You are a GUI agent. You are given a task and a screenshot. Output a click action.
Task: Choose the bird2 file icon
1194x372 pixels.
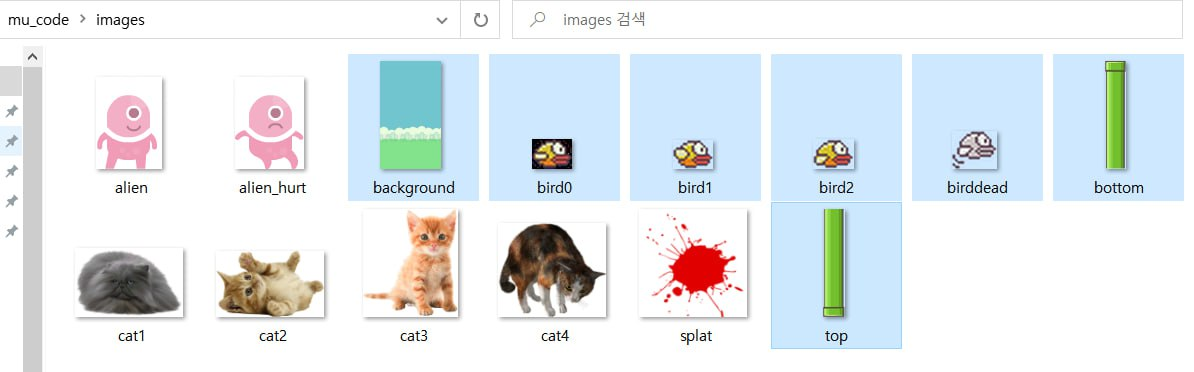tap(835, 154)
